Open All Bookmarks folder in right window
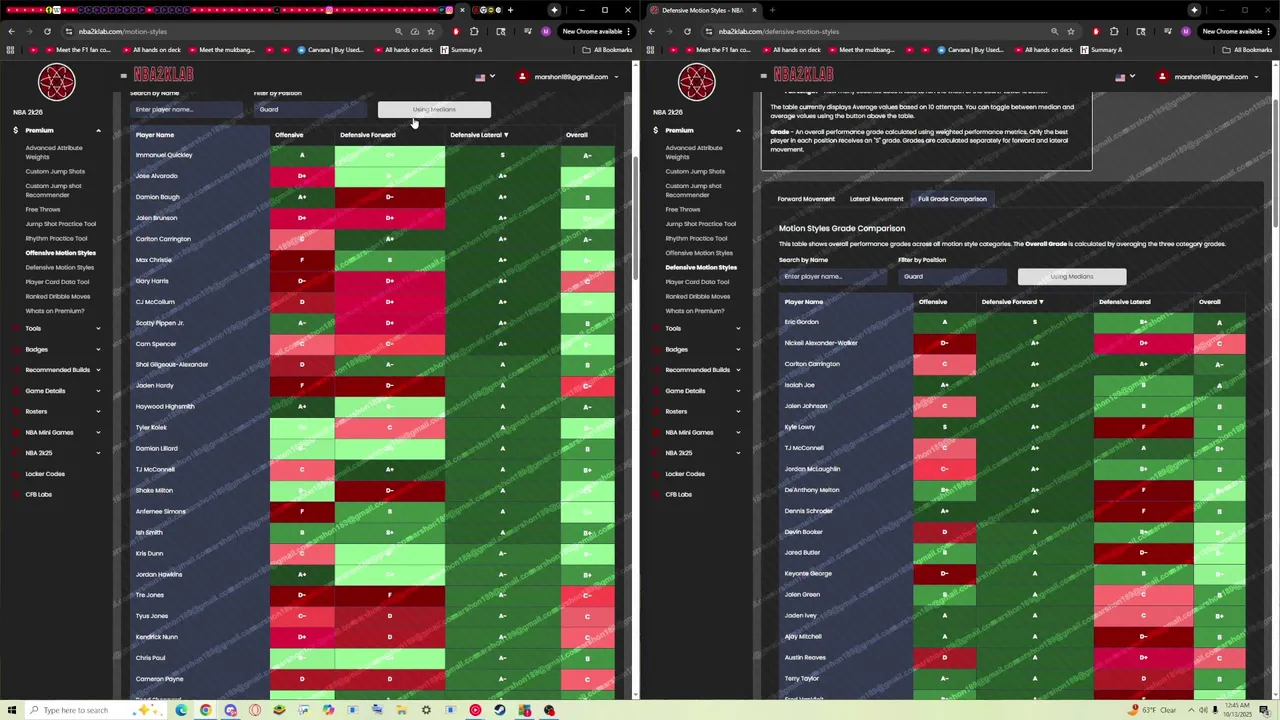The height and width of the screenshot is (720, 1280). [x=1248, y=50]
